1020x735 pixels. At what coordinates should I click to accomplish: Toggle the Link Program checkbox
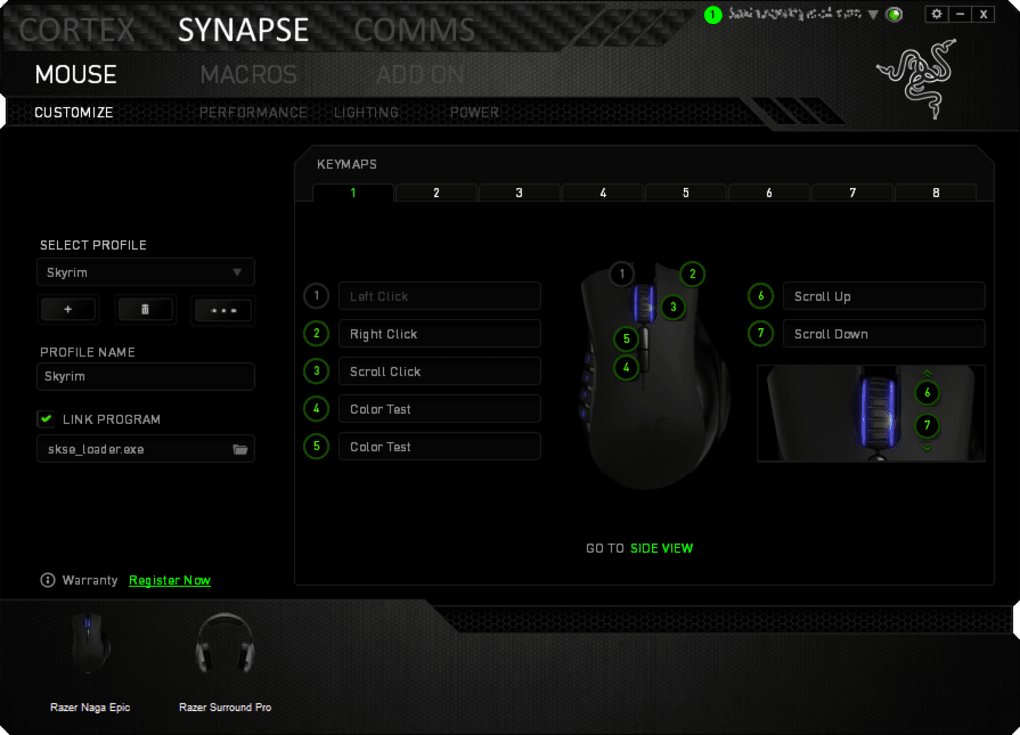pyautogui.click(x=44, y=418)
